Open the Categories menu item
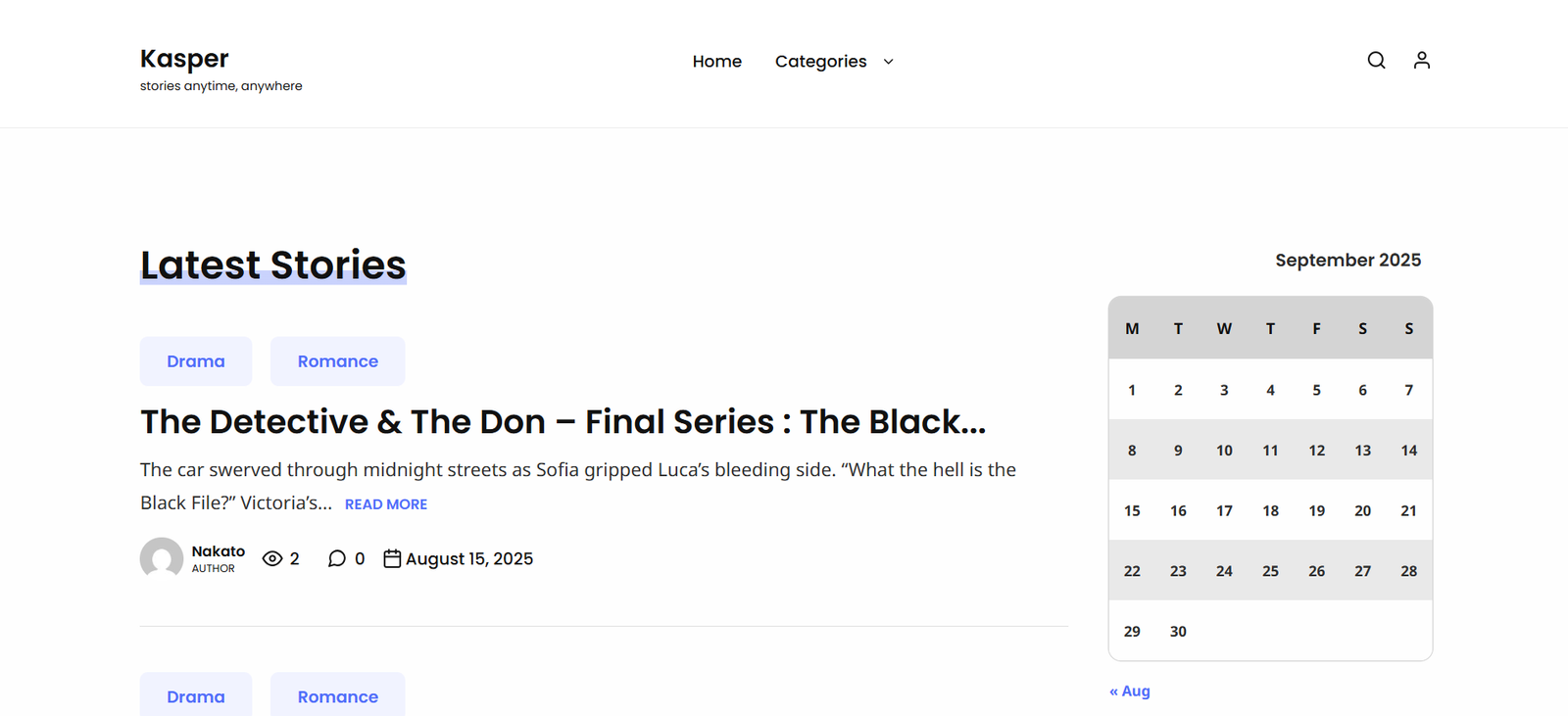This screenshot has height=716, width=1568. tap(820, 62)
